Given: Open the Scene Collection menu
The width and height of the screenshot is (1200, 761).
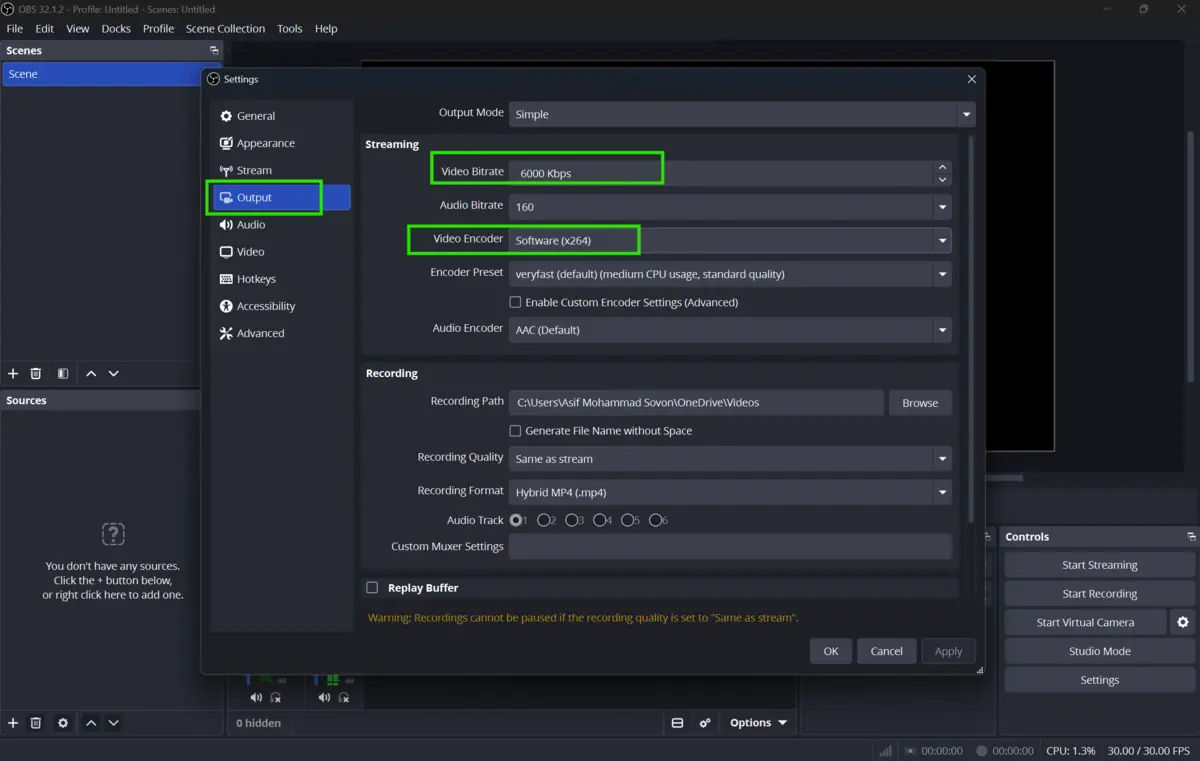Looking at the screenshot, I should tap(226, 29).
